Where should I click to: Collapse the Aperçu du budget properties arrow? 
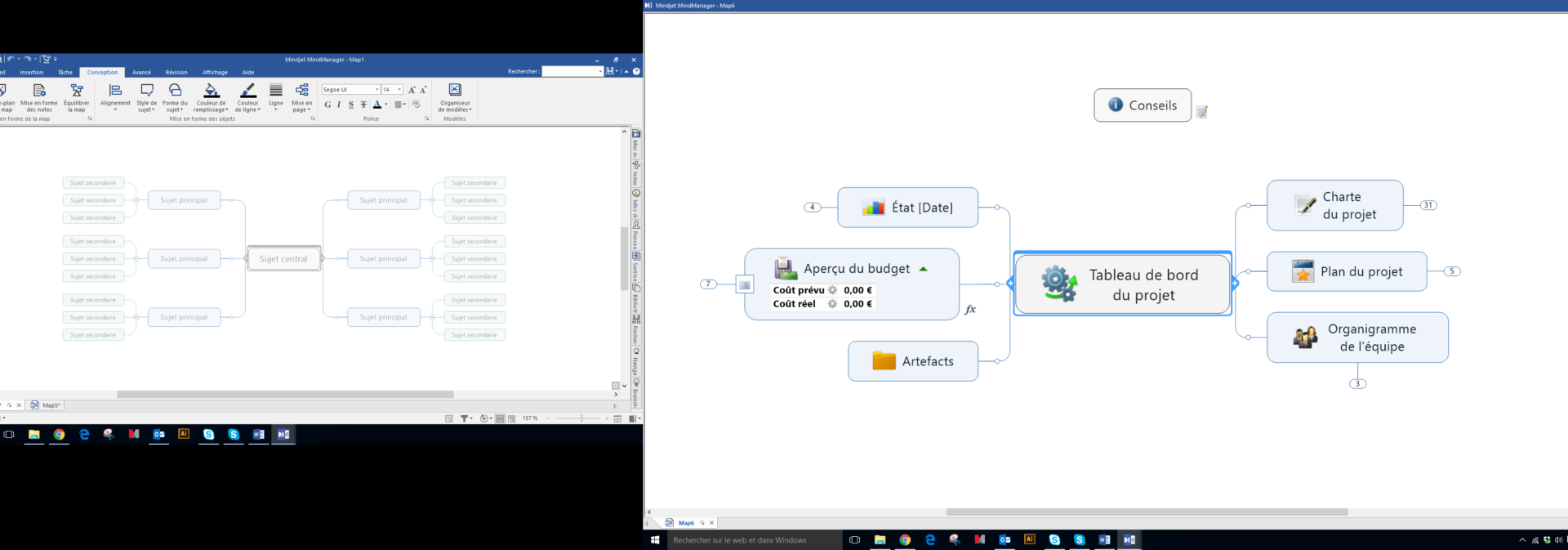(923, 269)
